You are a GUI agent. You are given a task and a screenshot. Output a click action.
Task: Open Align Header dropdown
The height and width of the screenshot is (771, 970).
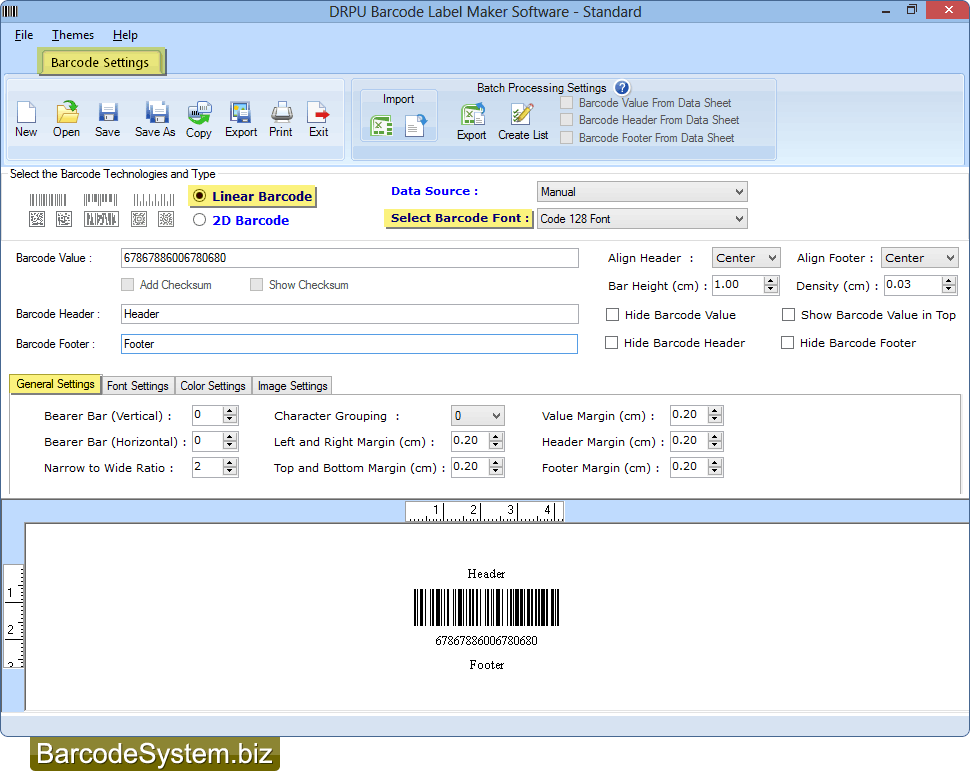(745, 258)
